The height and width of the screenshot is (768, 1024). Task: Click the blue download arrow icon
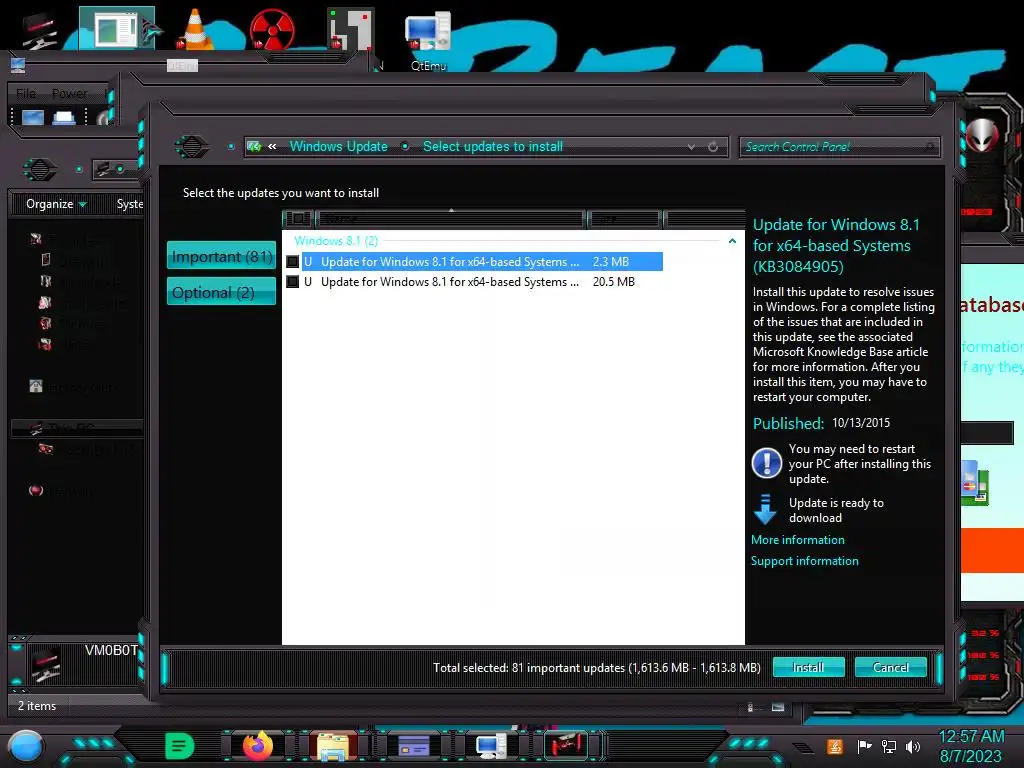[765, 509]
